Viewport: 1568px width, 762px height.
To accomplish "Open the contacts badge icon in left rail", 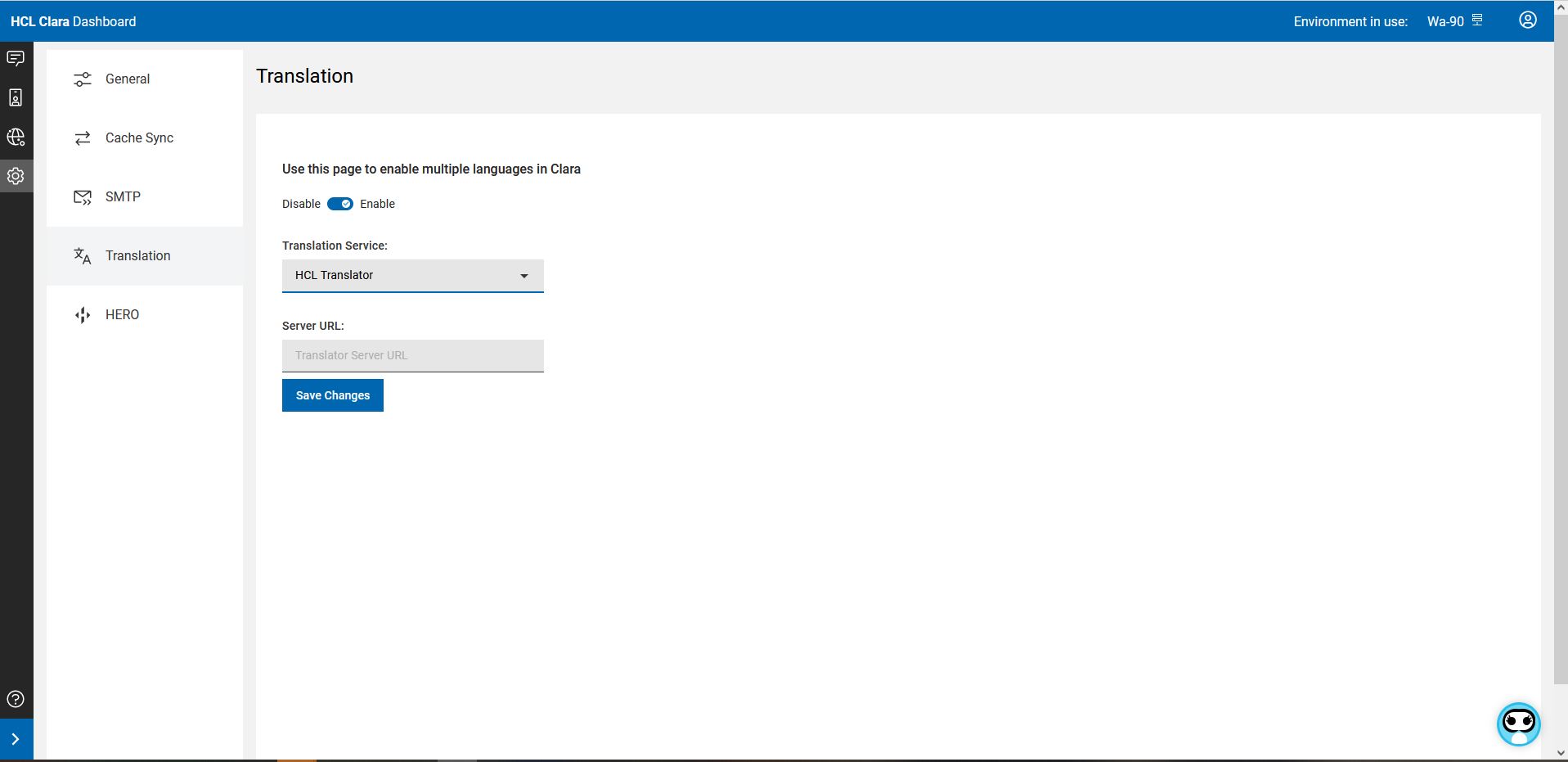I will pos(16,97).
